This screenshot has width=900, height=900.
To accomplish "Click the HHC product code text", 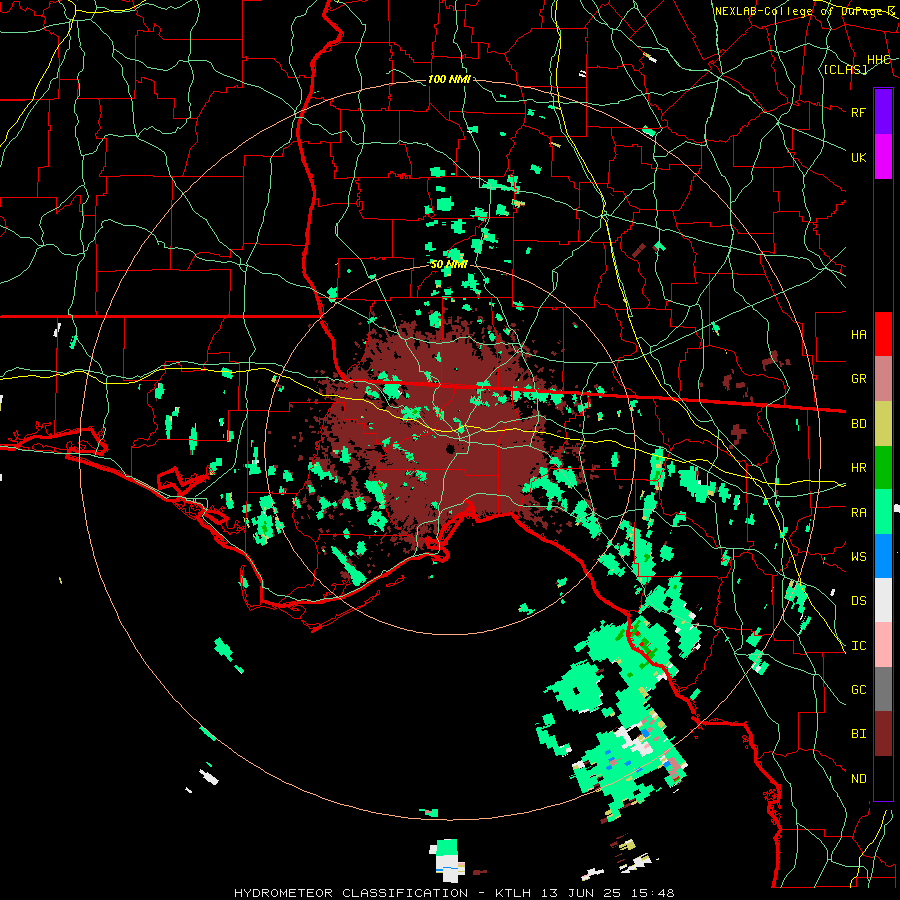I will pyautogui.click(x=879, y=60).
